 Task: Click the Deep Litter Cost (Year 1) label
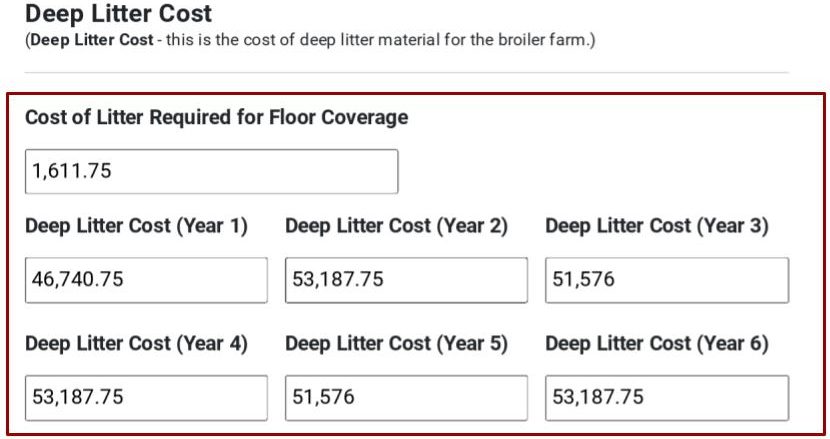136,226
